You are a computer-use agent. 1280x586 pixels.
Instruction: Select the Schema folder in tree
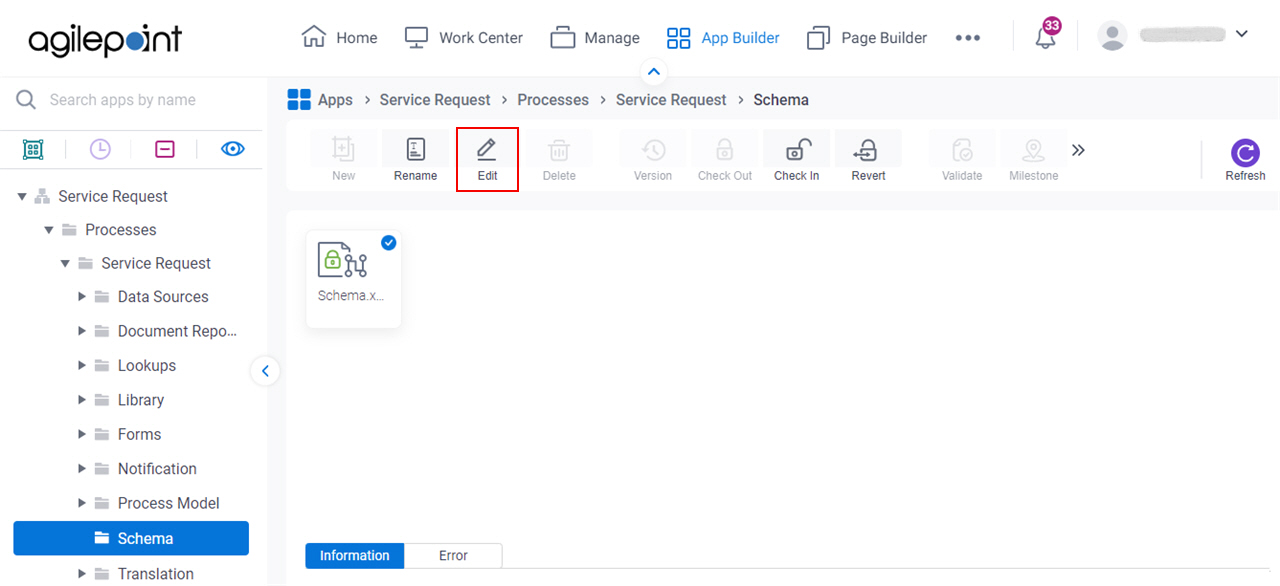[131, 538]
